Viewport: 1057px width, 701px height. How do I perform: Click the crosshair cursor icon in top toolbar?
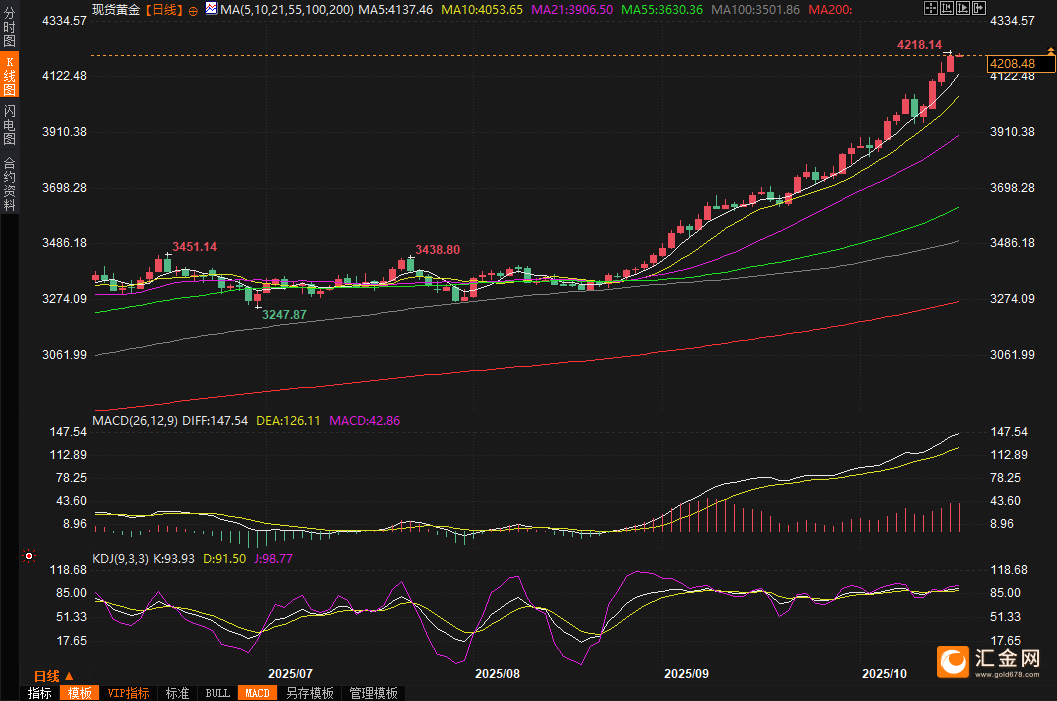tap(931, 8)
